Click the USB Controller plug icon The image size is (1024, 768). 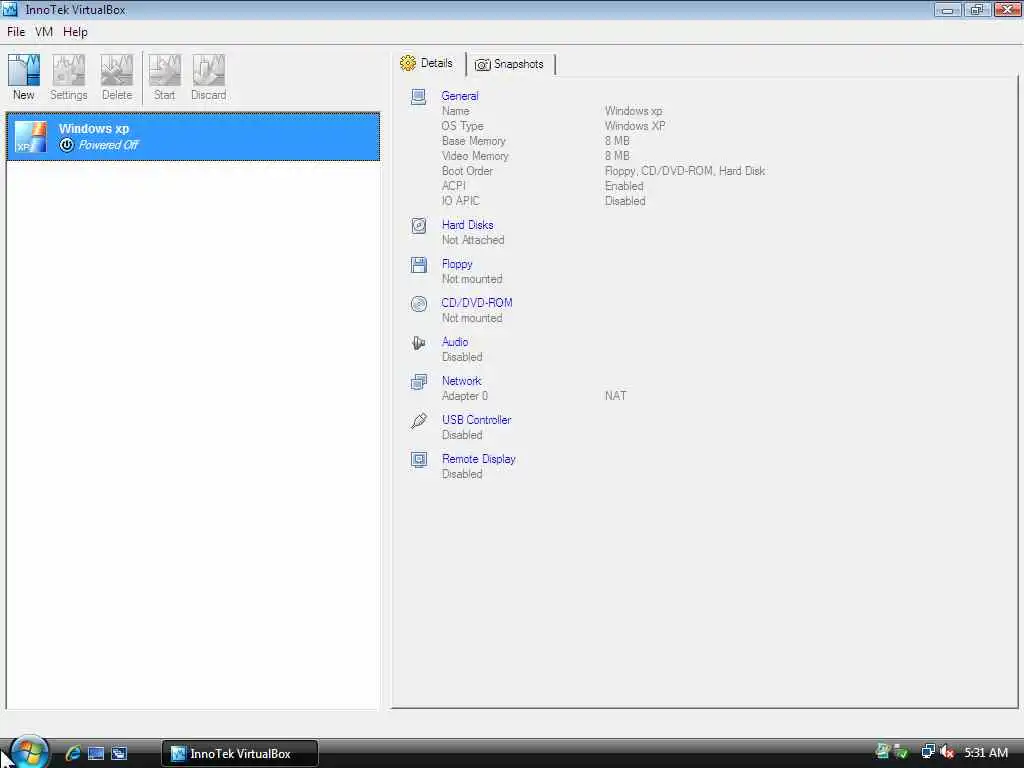coord(419,421)
